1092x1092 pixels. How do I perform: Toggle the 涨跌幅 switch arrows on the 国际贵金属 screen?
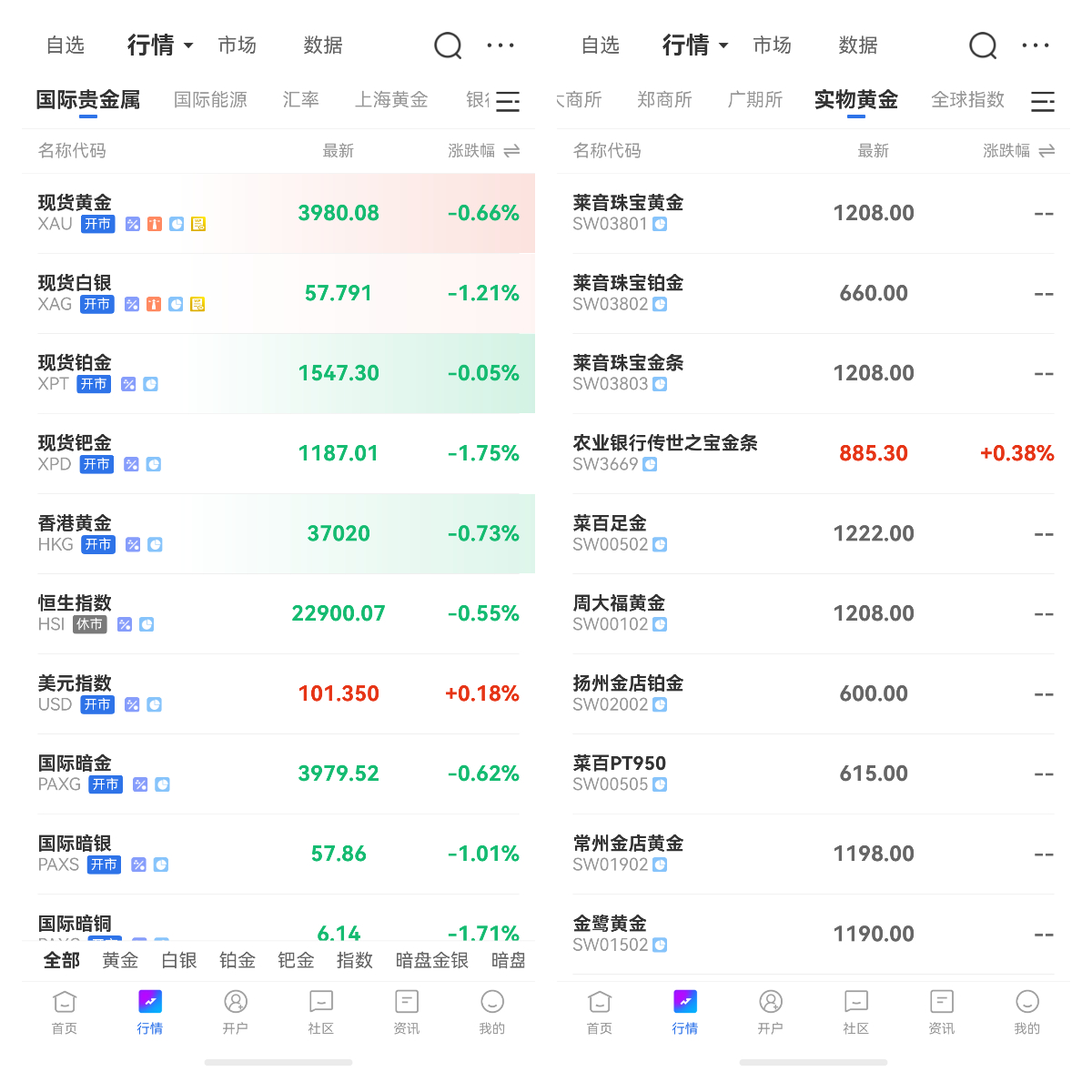[x=511, y=151]
